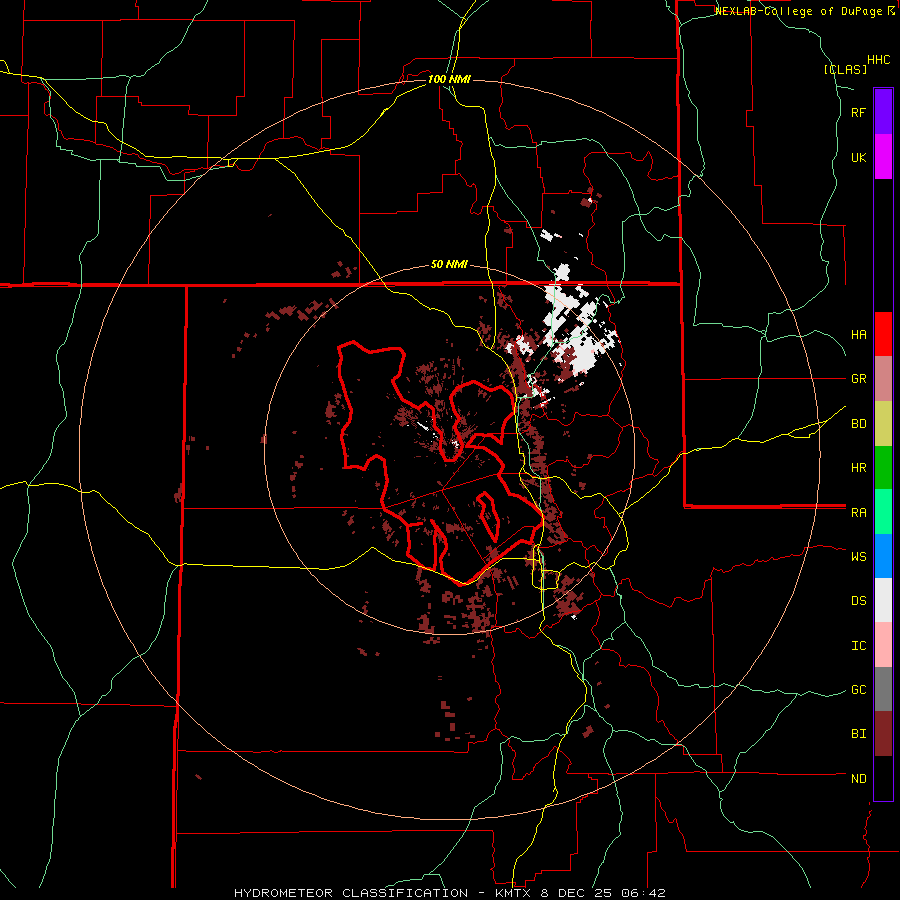Click the DS legend label
Viewport: 900px width, 900px height.
pyautogui.click(x=859, y=600)
